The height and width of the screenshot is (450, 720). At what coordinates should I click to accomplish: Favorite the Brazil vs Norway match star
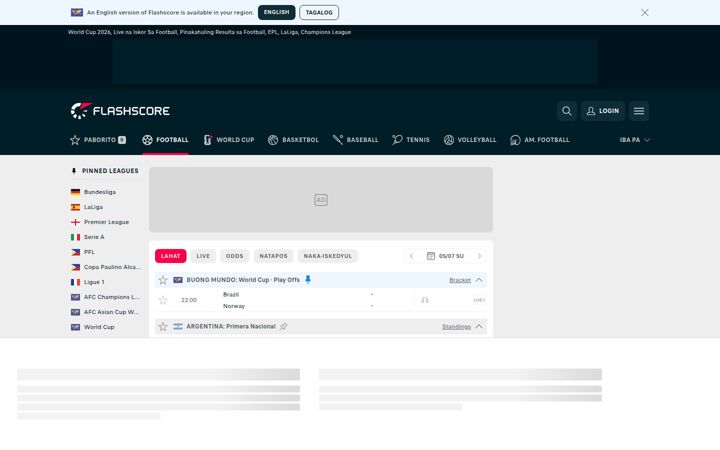163,300
